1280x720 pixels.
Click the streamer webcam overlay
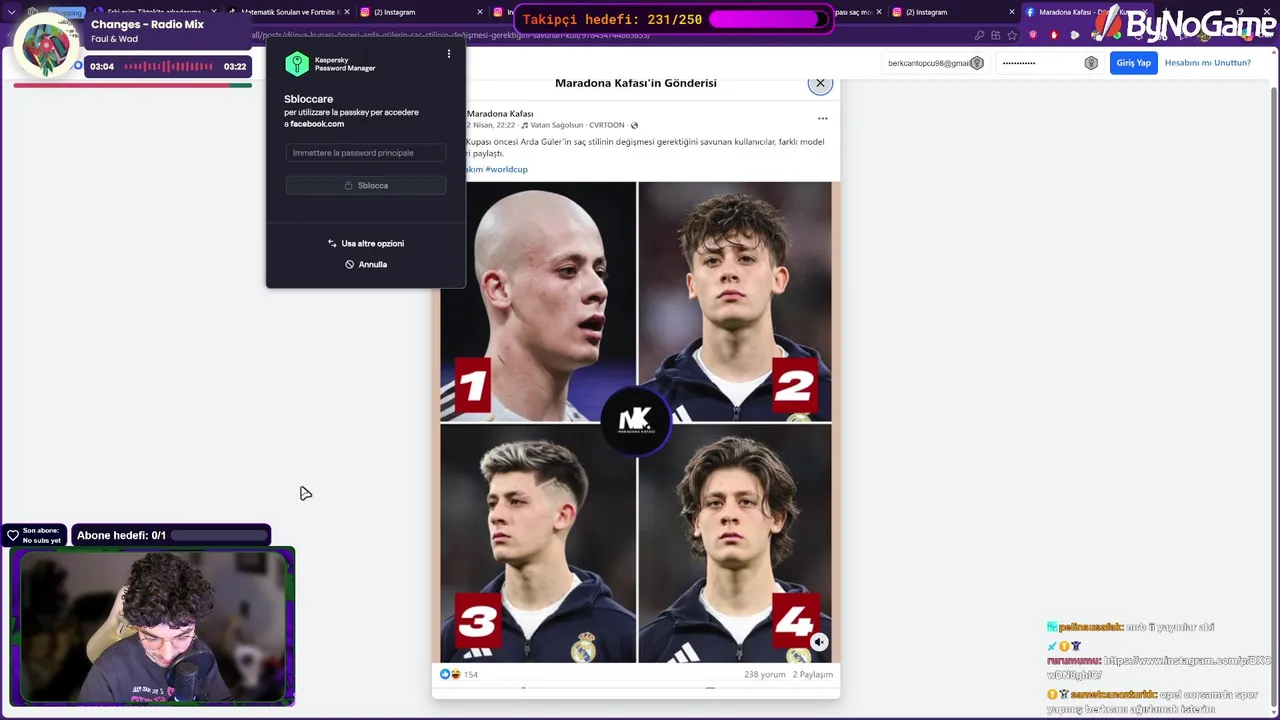click(152, 627)
